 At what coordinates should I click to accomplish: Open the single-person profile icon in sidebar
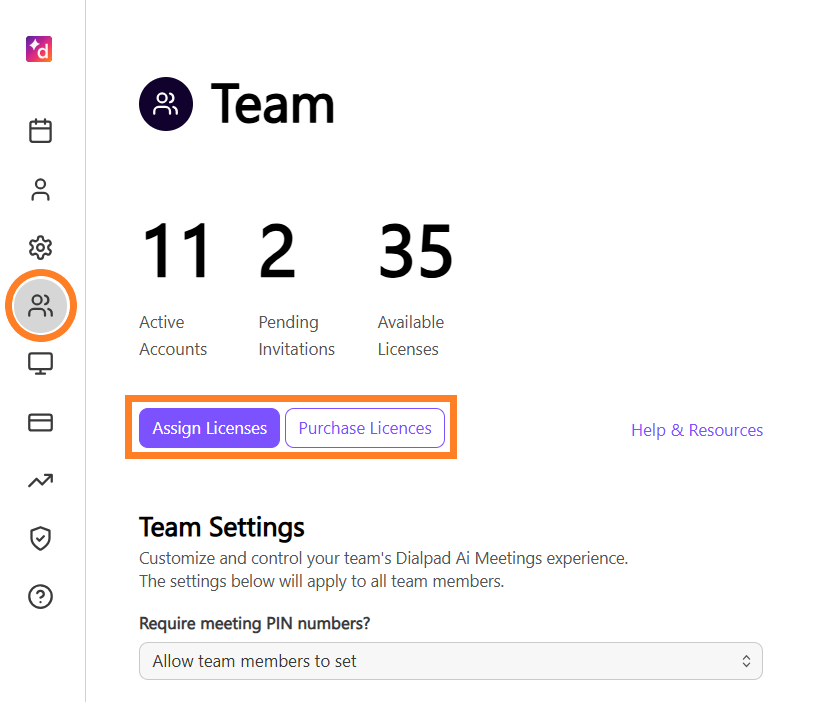tap(40, 189)
